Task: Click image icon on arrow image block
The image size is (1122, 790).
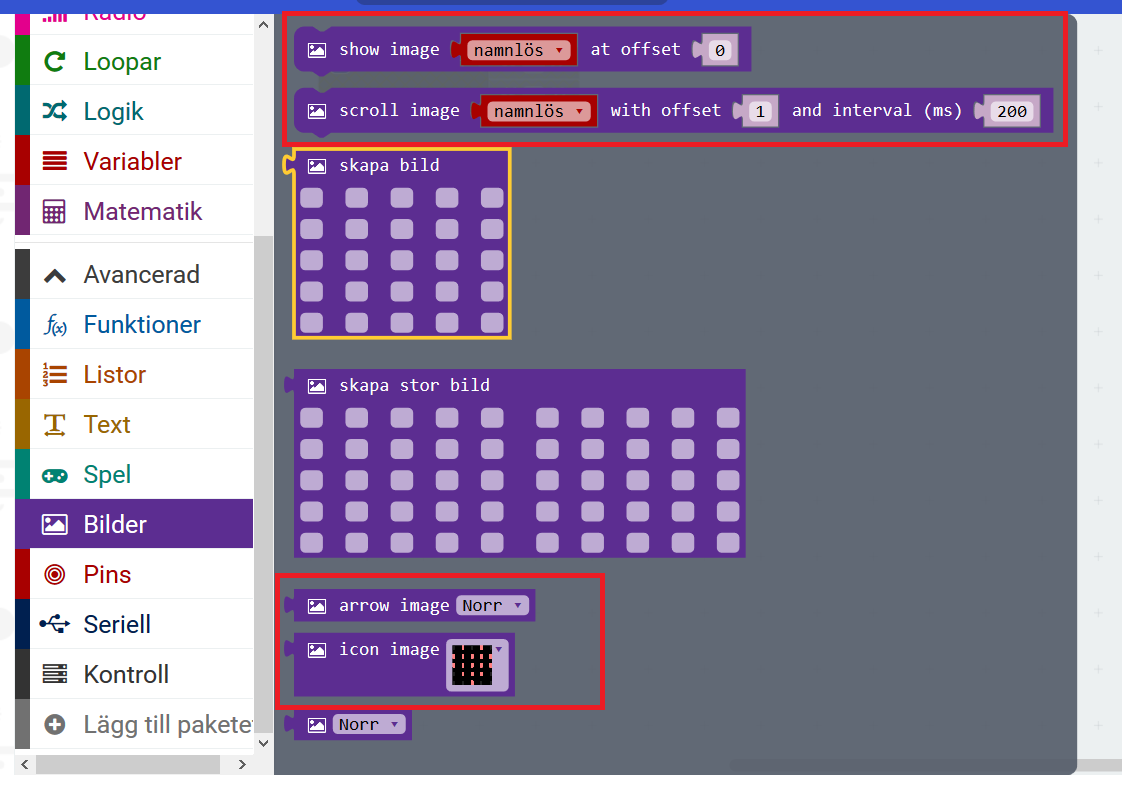Action: click(x=317, y=606)
